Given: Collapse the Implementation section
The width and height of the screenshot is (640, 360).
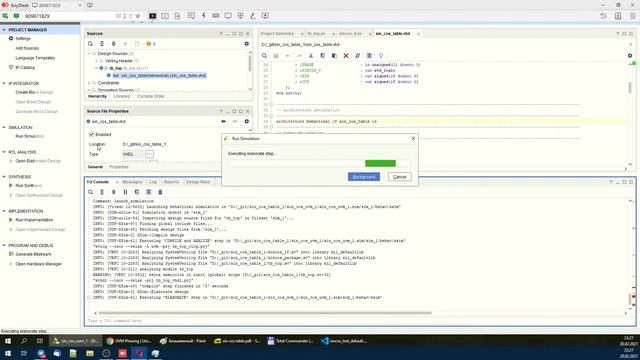Looking at the screenshot, I should (x=4, y=211).
